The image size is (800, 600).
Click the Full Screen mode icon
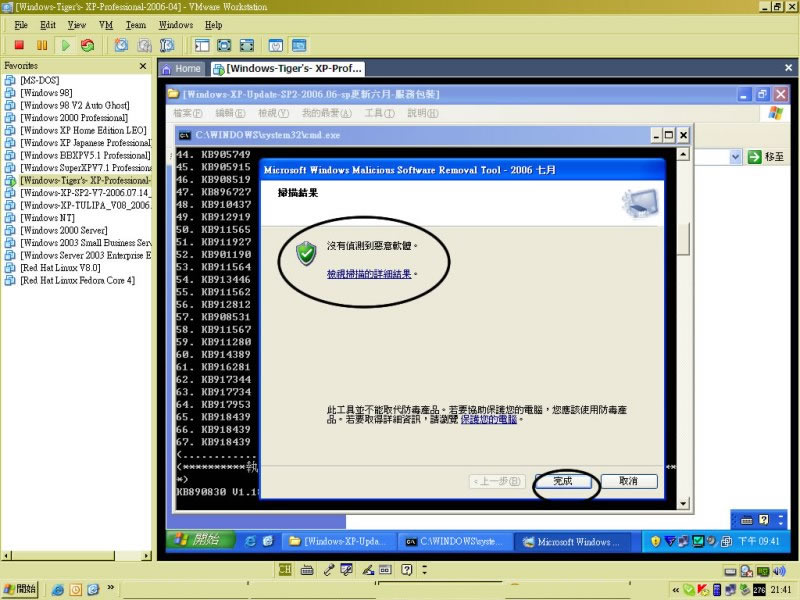(x=246, y=45)
